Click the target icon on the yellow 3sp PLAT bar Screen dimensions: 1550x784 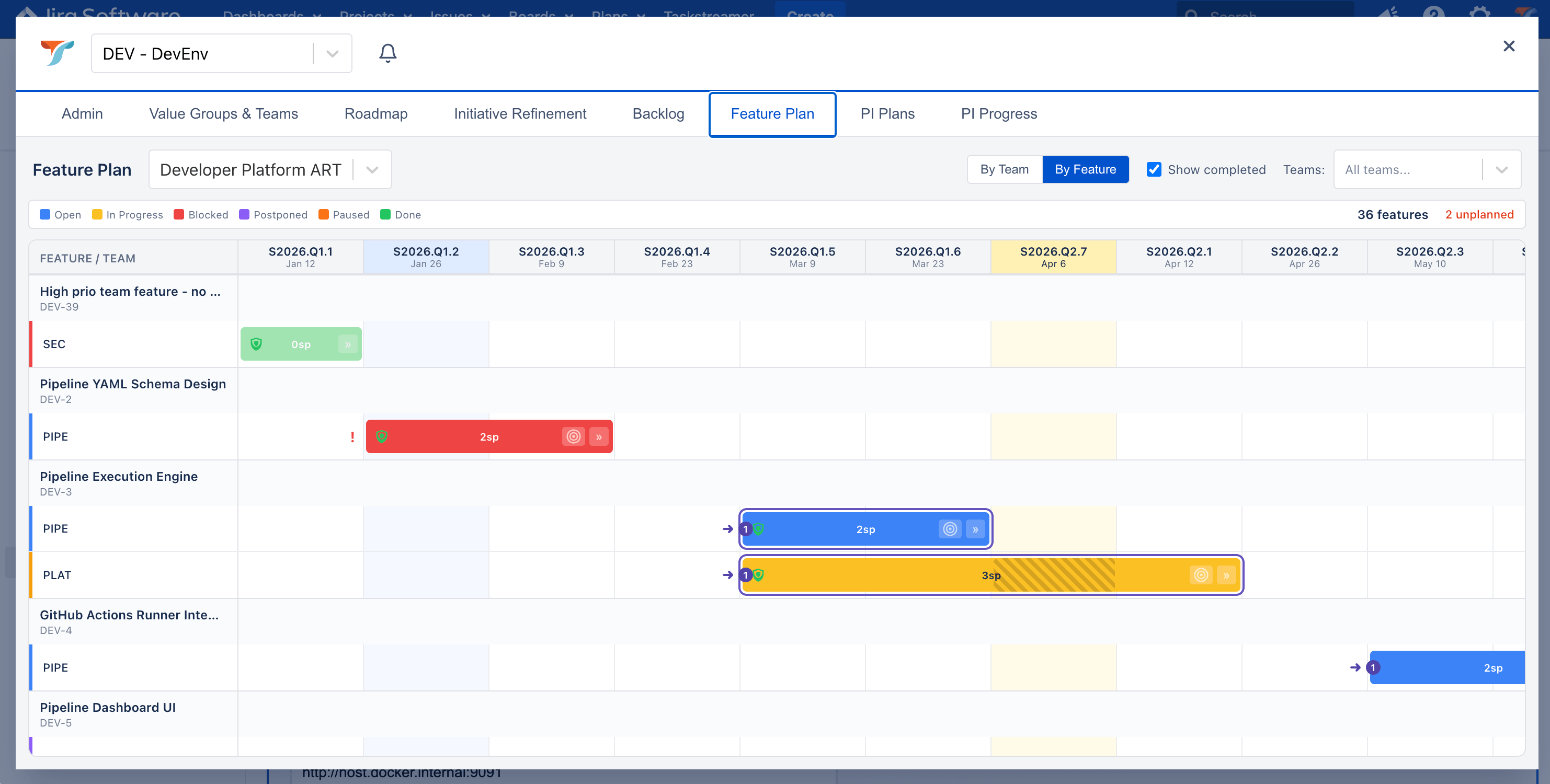click(1202, 575)
